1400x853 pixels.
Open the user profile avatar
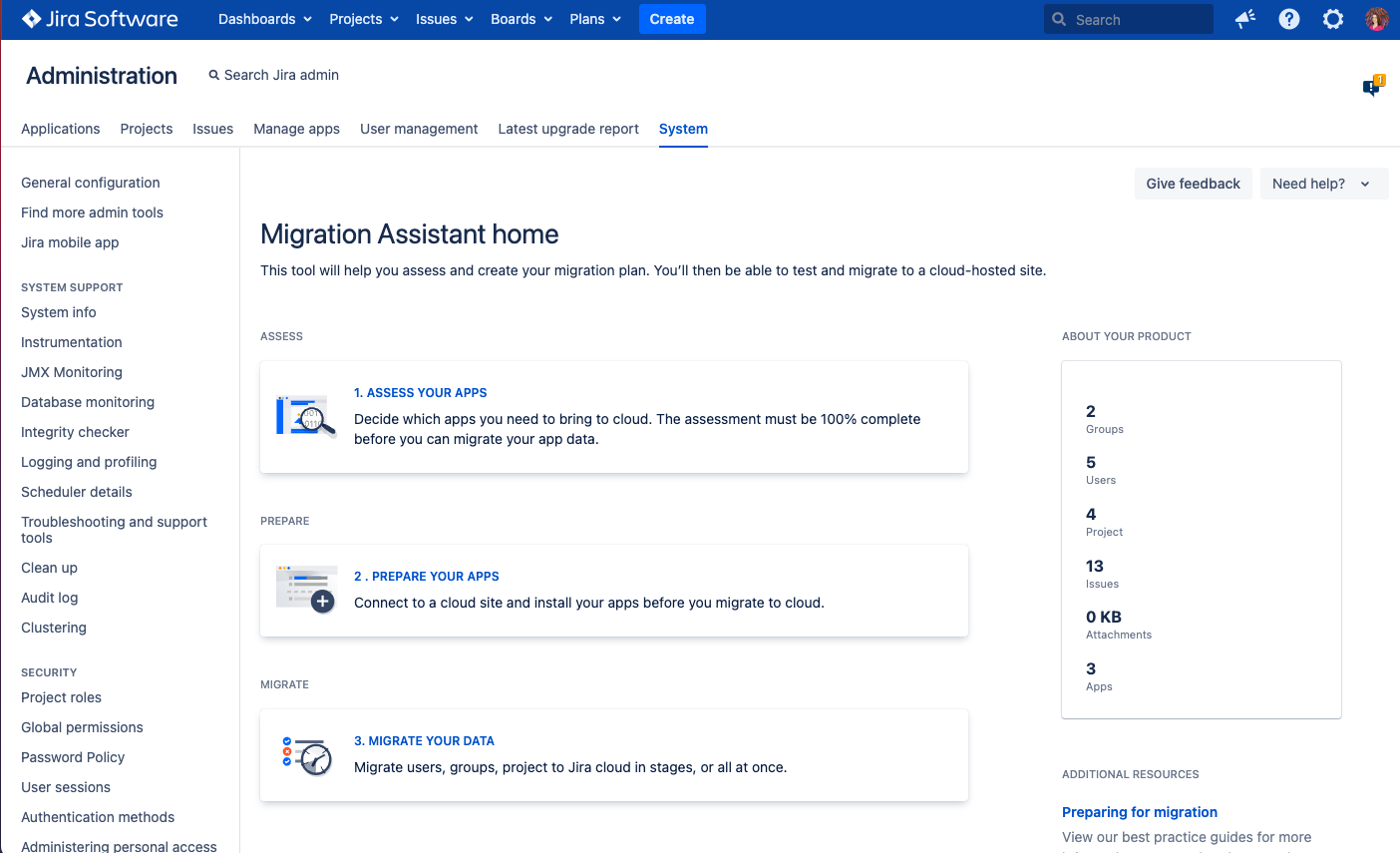(x=1377, y=19)
